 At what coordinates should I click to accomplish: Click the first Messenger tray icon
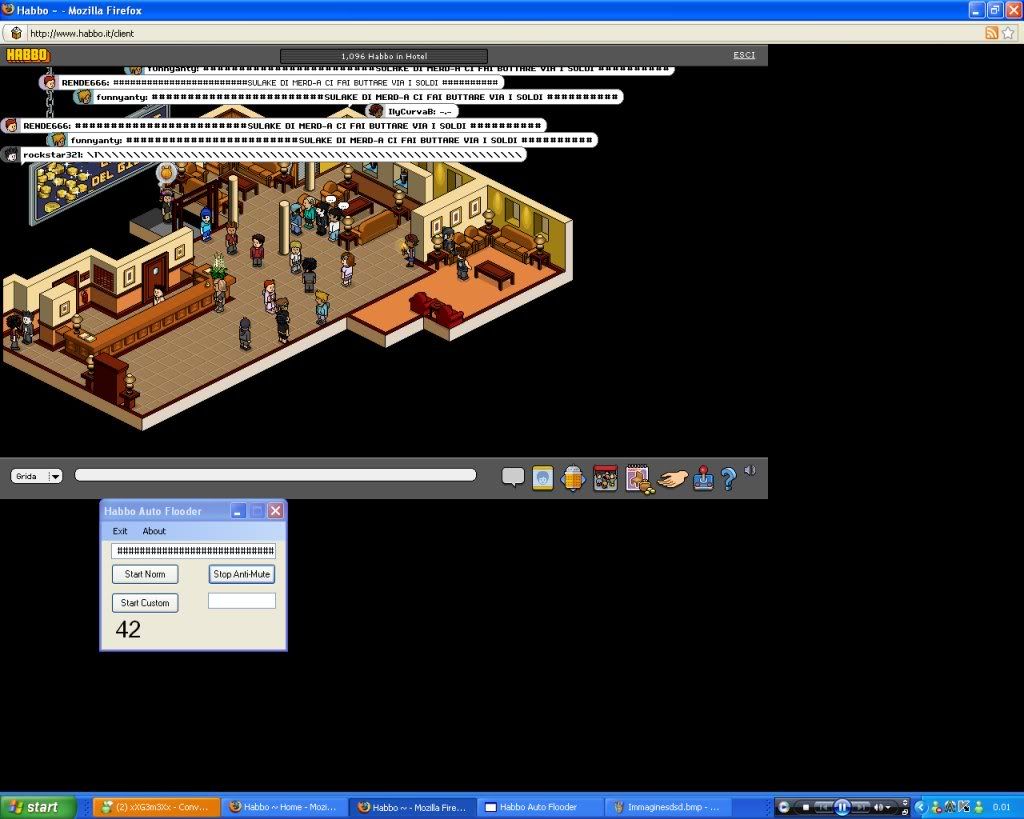pyautogui.click(x=936, y=807)
